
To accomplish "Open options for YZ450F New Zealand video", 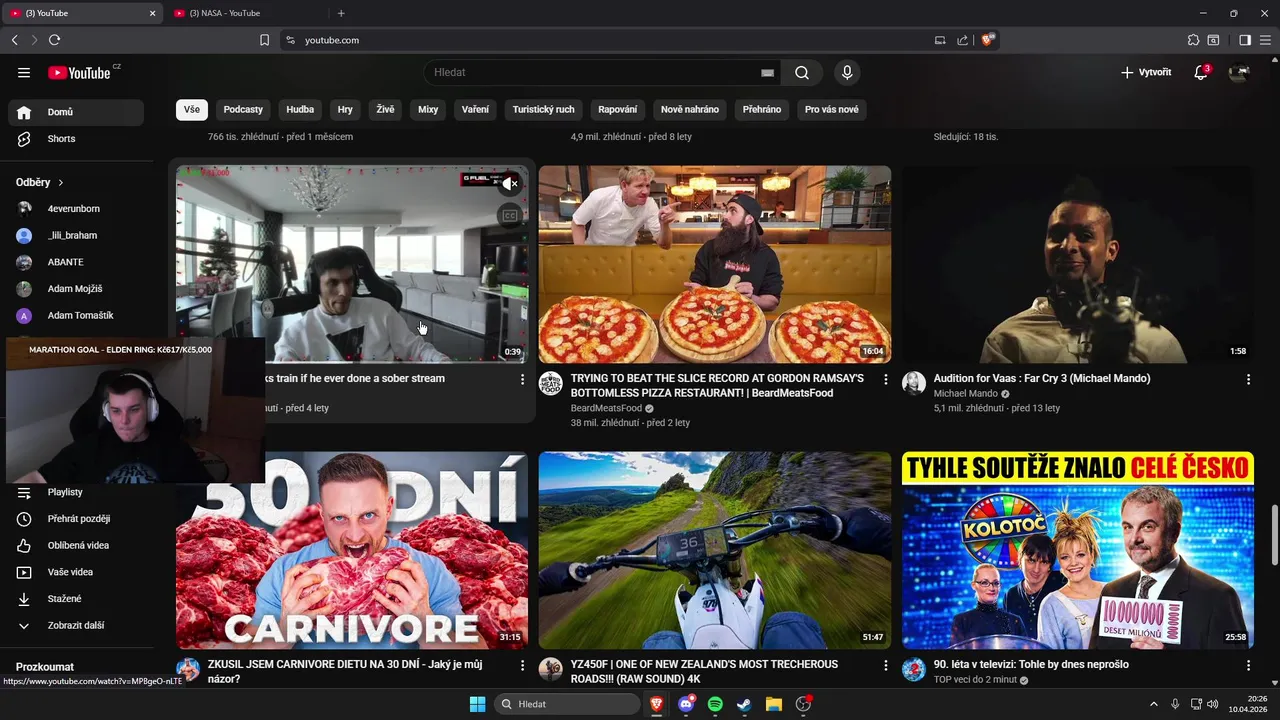I will click(x=885, y=665).
